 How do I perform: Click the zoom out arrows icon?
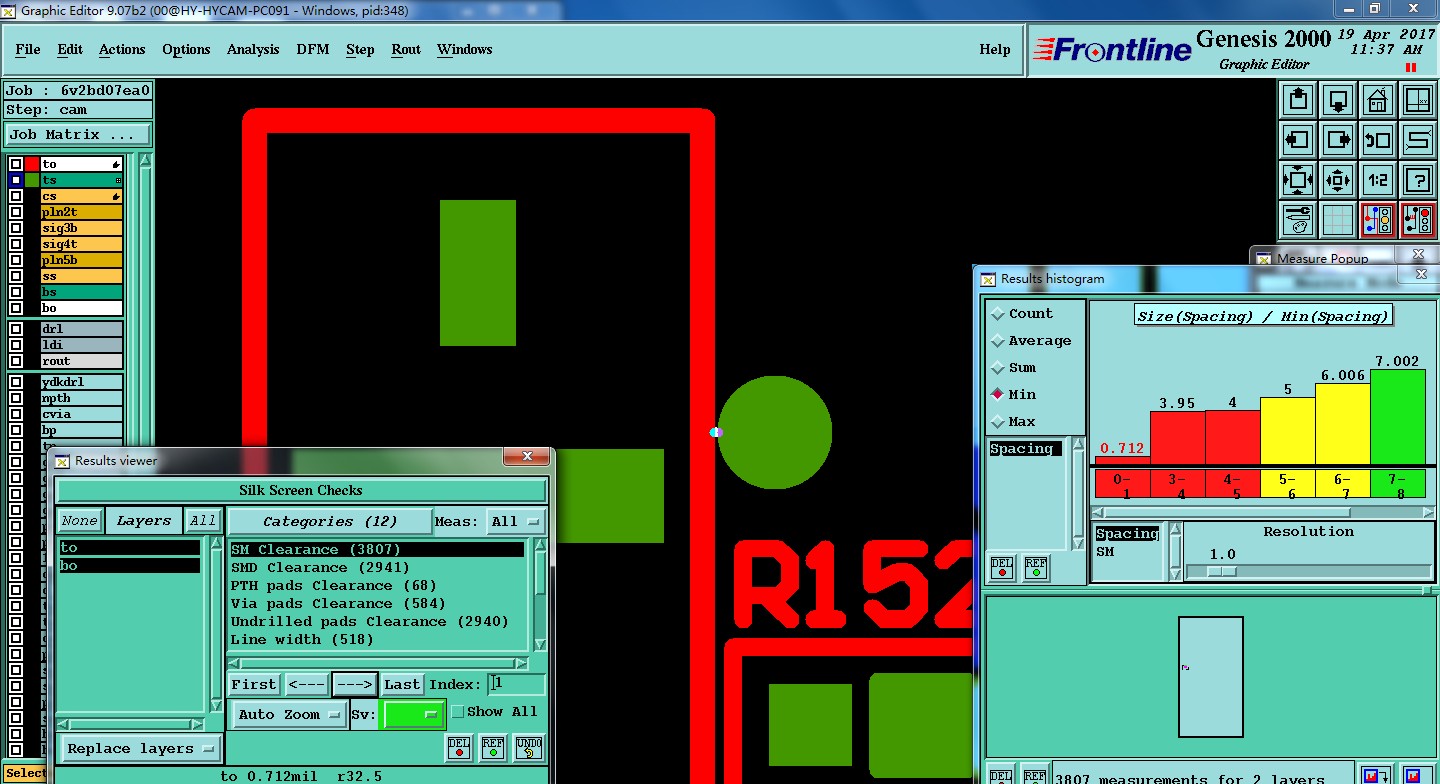pos(1337,180)
